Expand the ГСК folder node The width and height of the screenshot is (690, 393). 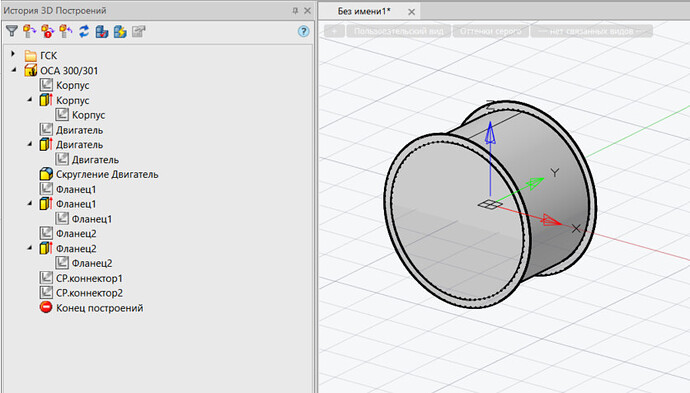click(x=13, y=54)
